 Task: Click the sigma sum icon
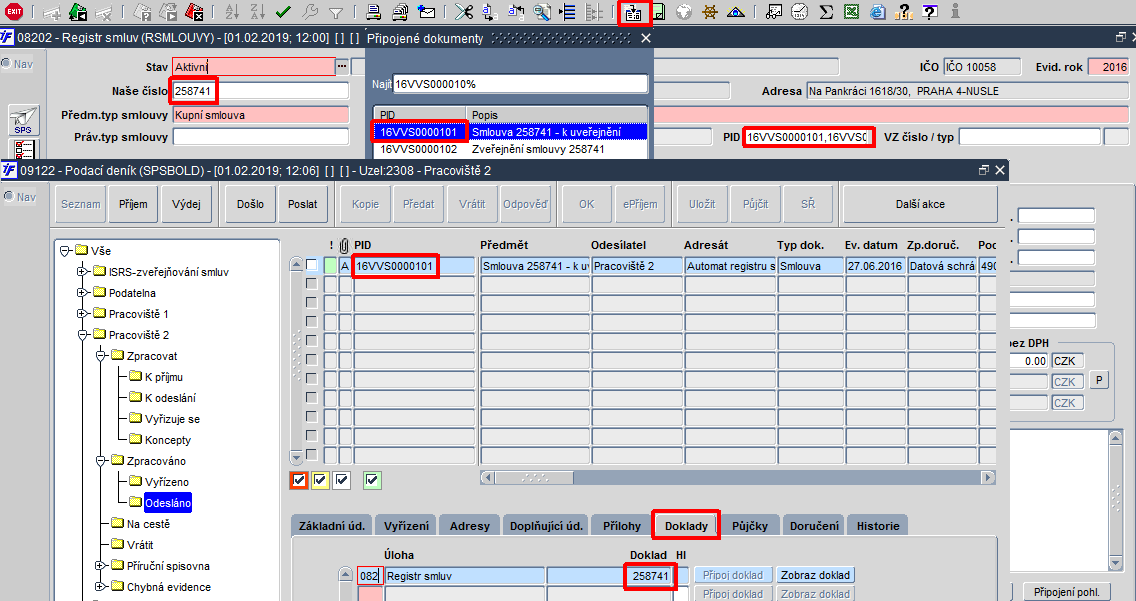tap(825, 12)
